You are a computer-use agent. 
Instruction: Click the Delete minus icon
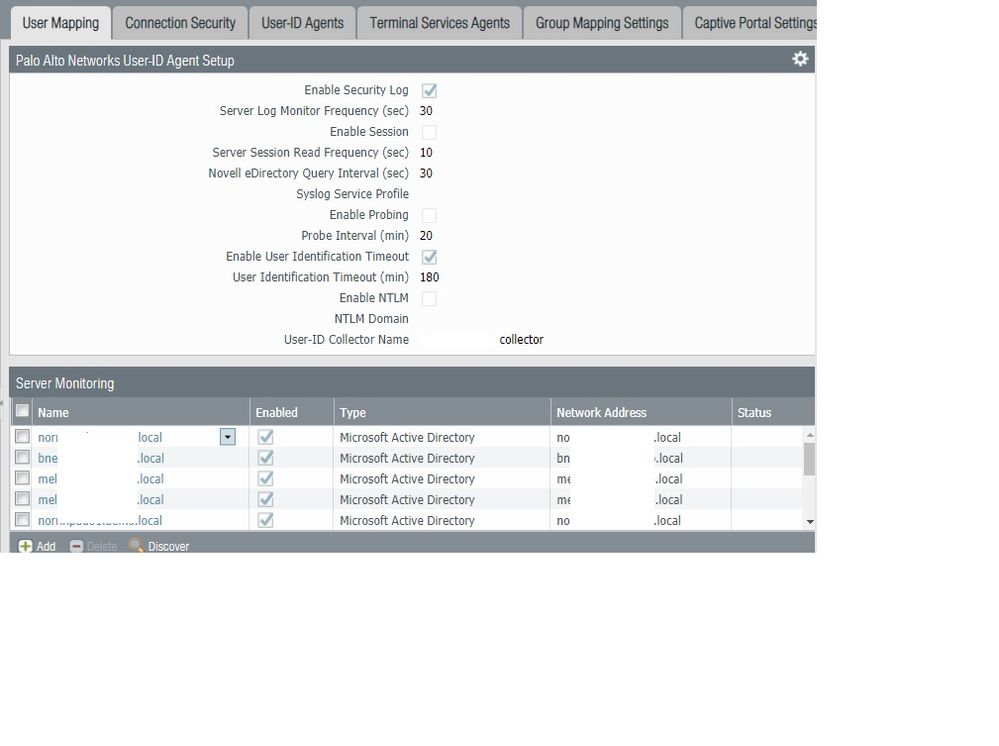coord(76,546)
